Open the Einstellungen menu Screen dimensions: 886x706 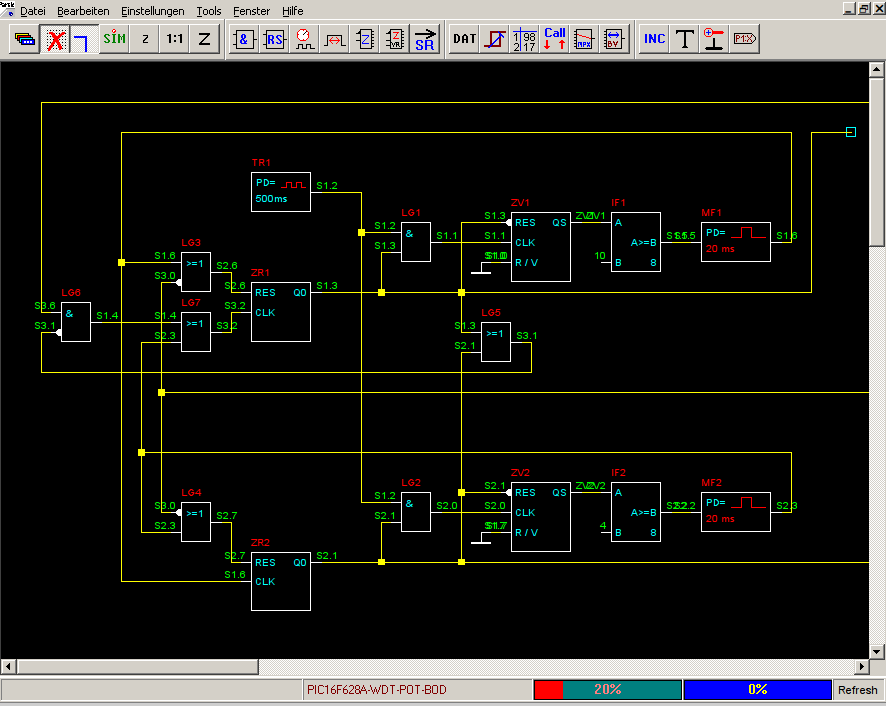point(152,11)
